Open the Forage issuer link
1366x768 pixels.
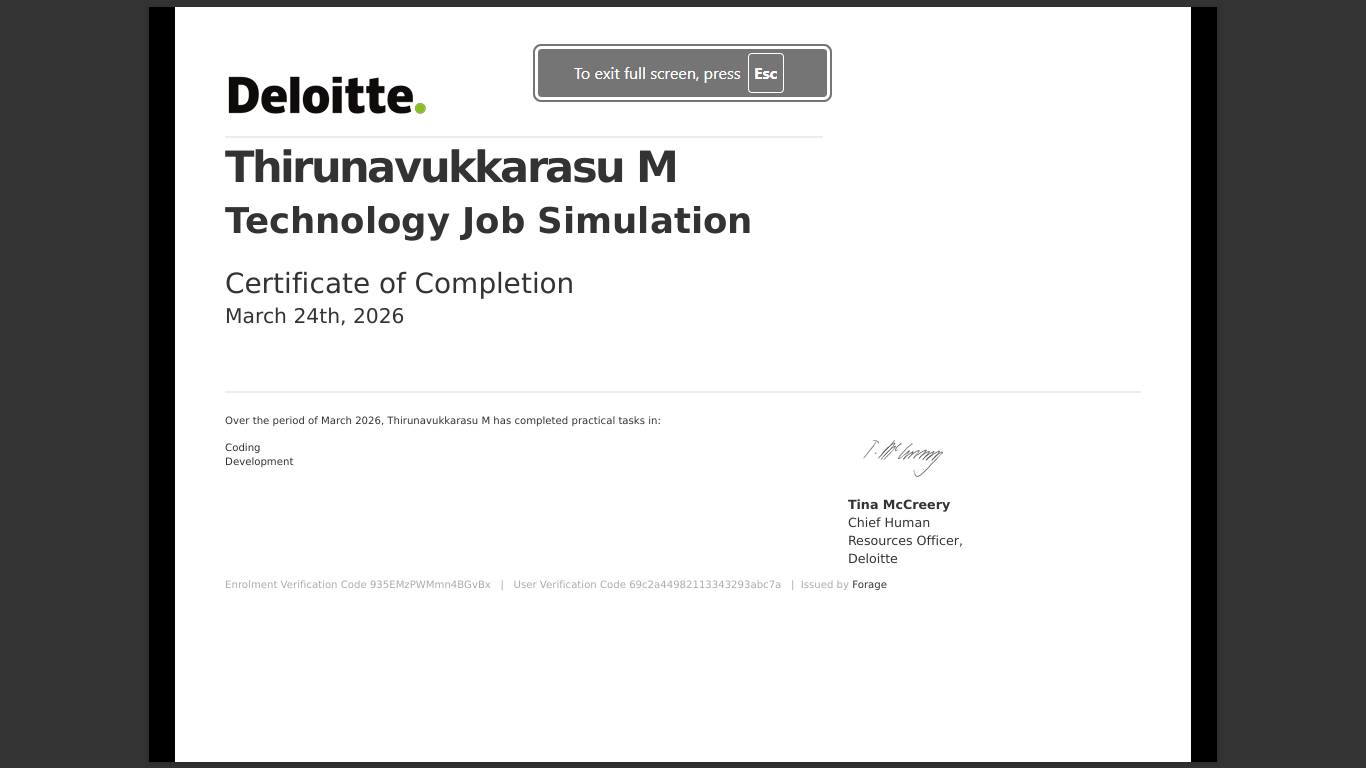click(x=869, y=585)
